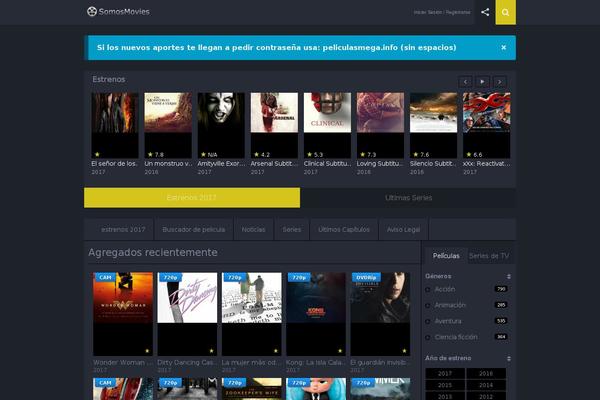Tick the Aventura genre checkbox
Screen dimensions: 600x400
pyautogui.click(x=428, y=322)
